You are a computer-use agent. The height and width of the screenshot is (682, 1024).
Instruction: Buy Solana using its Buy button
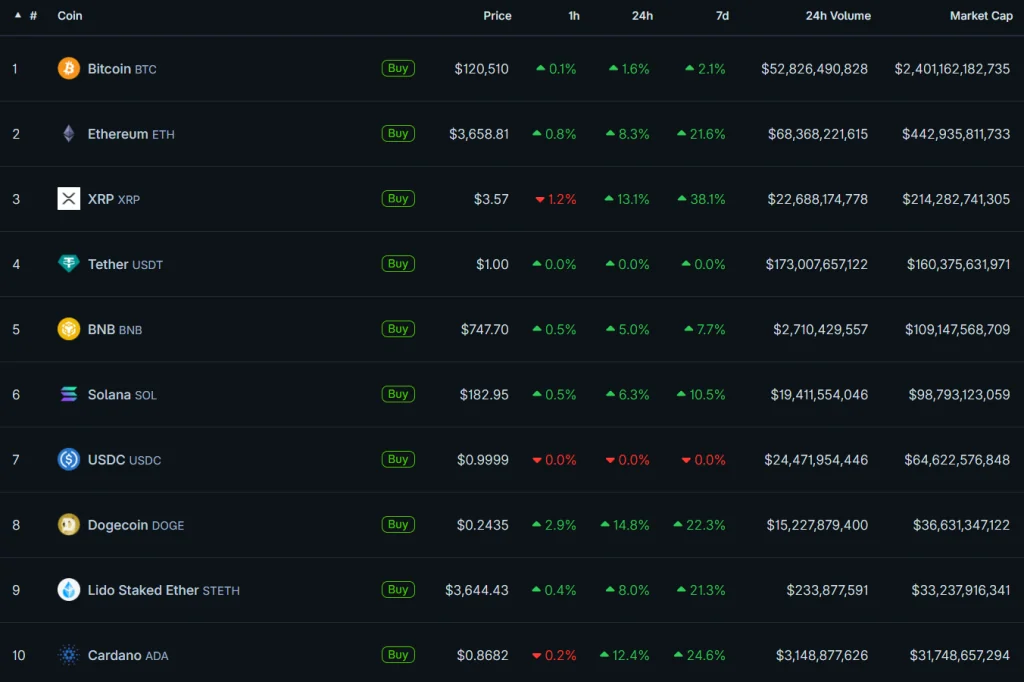(x=398, y=394)
